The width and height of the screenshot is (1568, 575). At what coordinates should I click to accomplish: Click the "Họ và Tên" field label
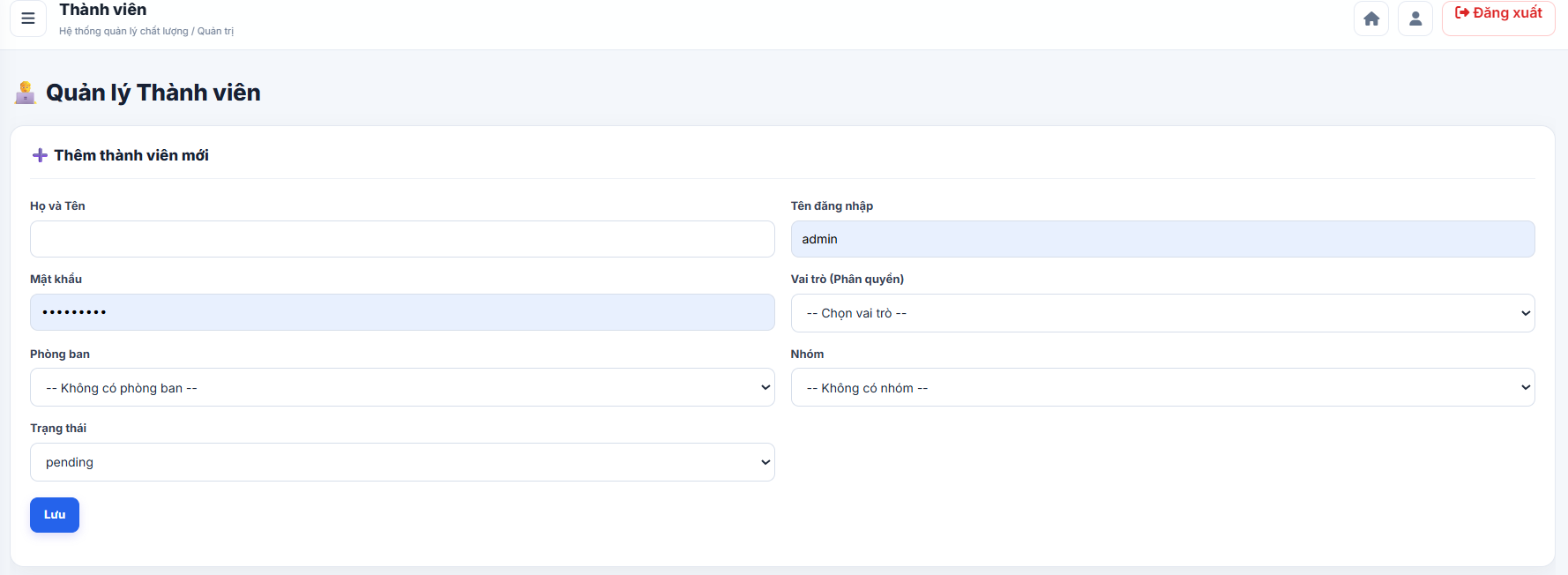pos(57,206)
